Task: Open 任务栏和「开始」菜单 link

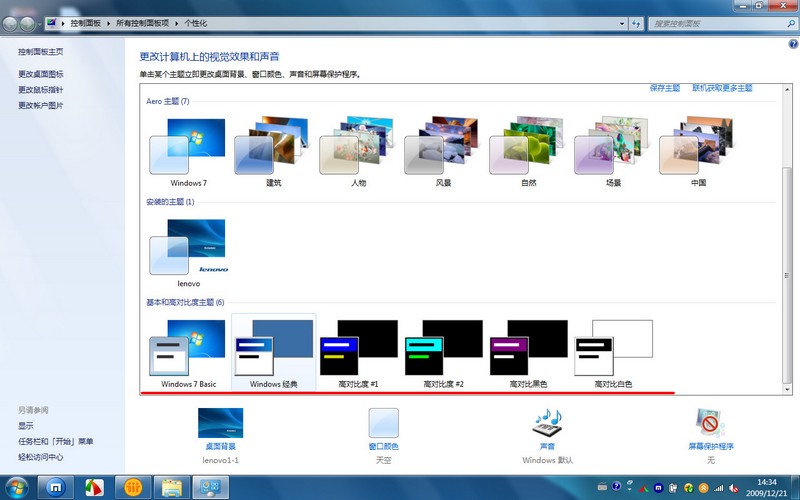Action: (x=56, y=441)
